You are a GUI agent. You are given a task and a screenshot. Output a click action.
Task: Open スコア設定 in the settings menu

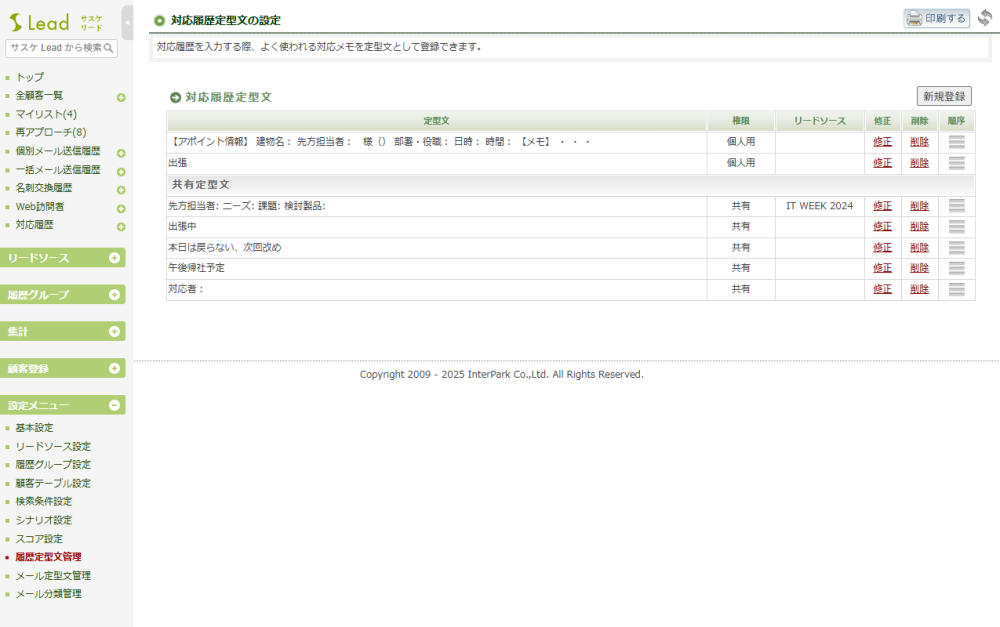coord(39,539)
